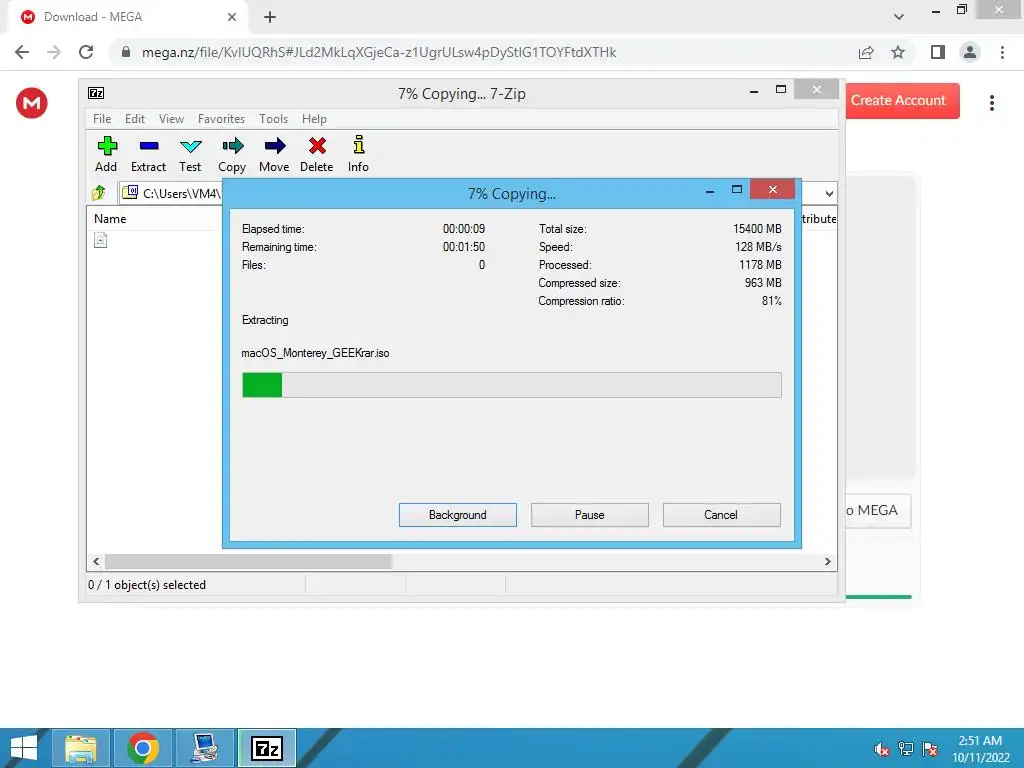Viewport: 1024px width, 768px height.
Task: Click the Action Center flag tray icon
Action: point(930,749)
